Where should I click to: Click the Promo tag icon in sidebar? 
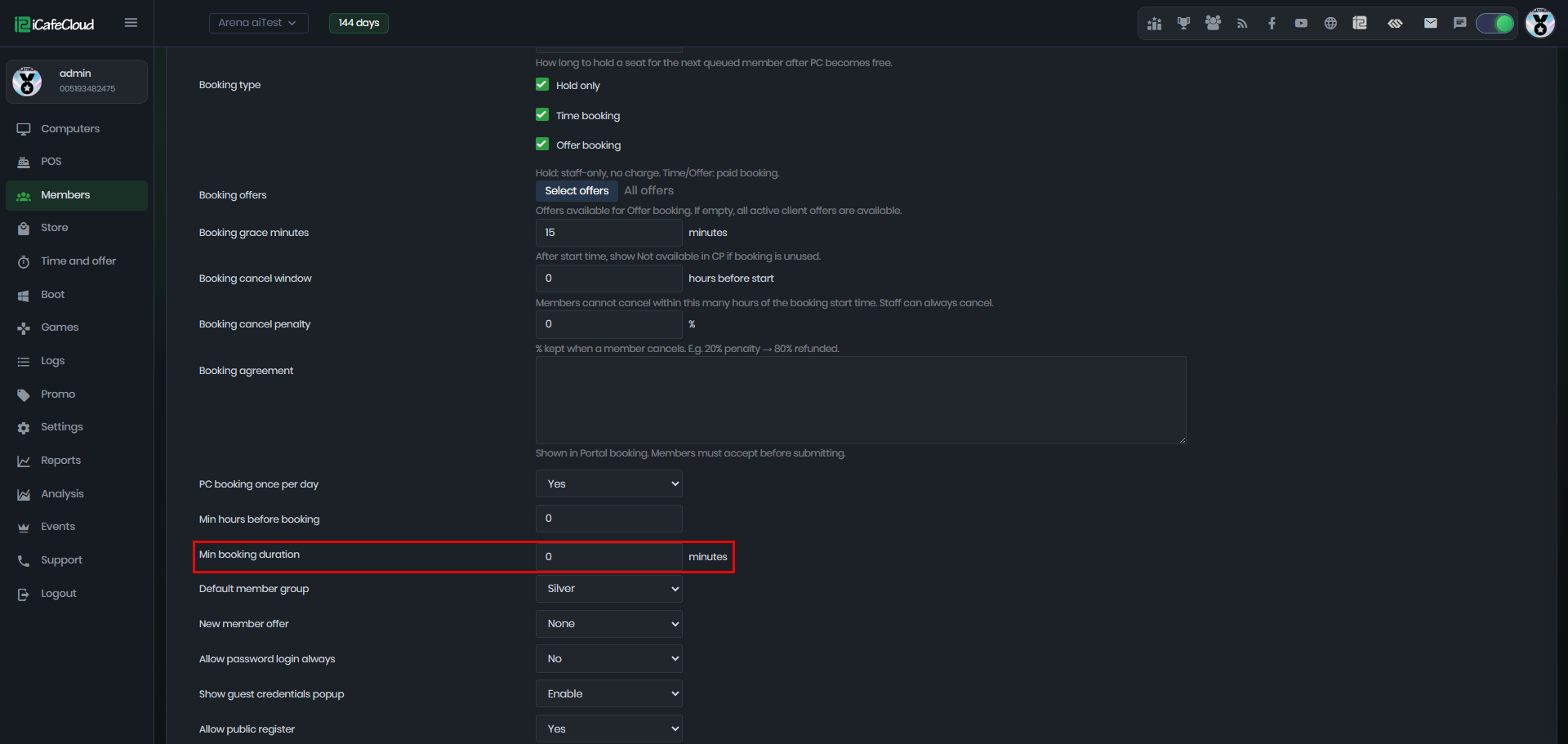pyautogui.click(x=24, y=394)
